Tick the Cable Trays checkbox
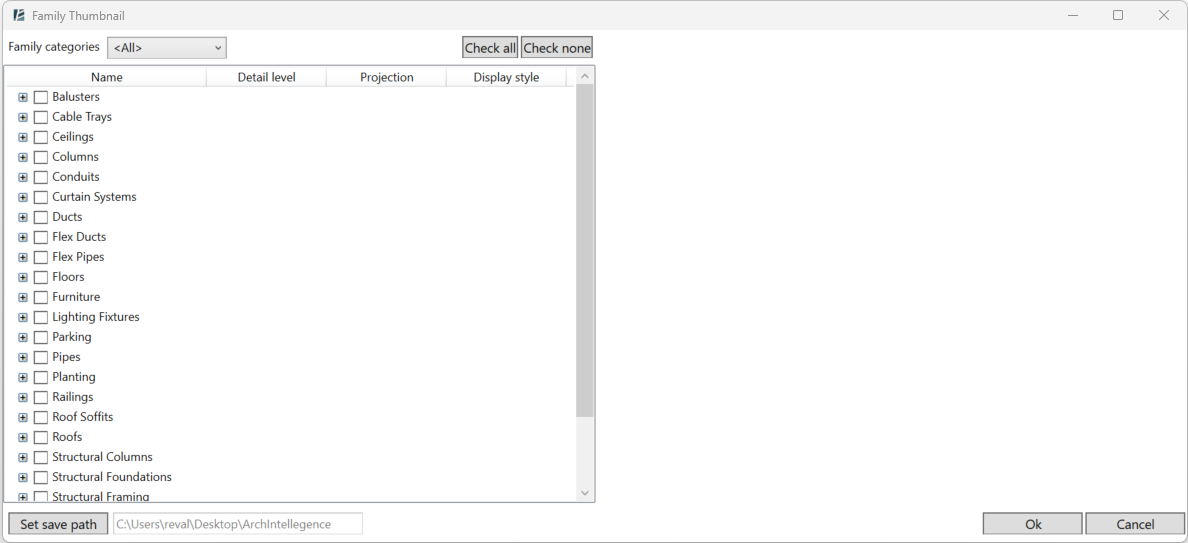The image size is (1188, 543). [x=41, y=117]
